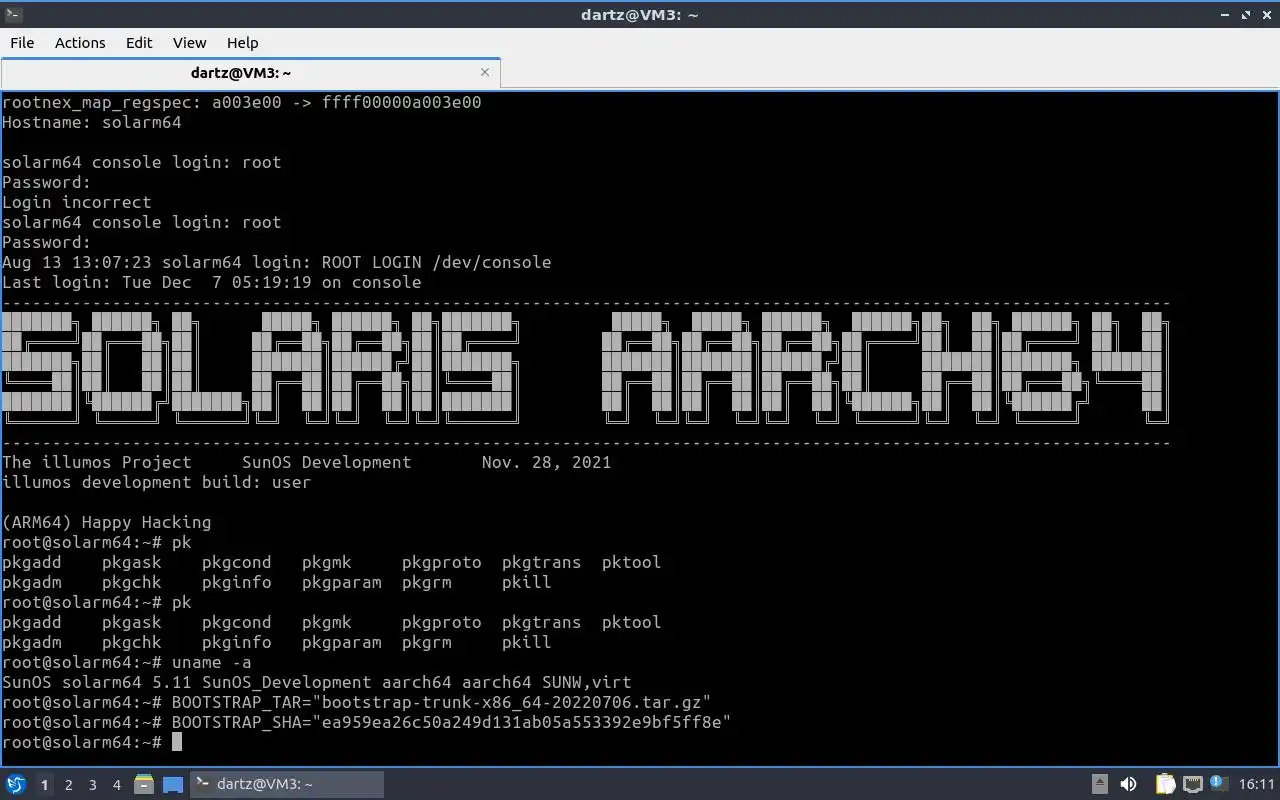Open the Edit menu
The height and width of the screenshot is (800, 1280).
click(x=139, y=42)
